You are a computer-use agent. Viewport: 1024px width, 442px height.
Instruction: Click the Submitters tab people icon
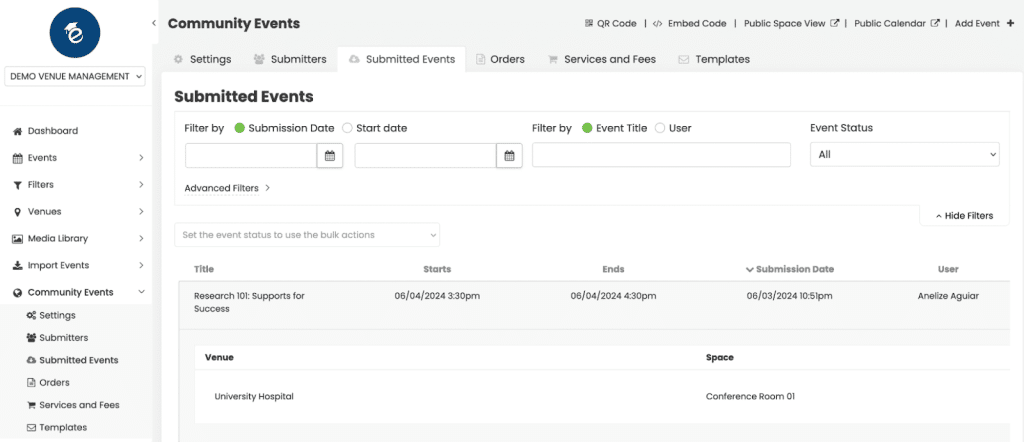[259, 59]
